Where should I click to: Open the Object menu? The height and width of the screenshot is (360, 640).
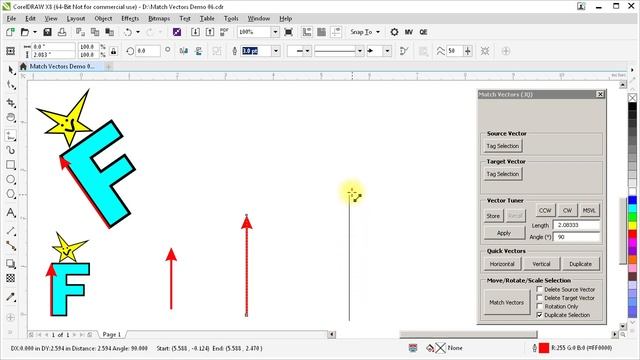[x=103, y=18]
